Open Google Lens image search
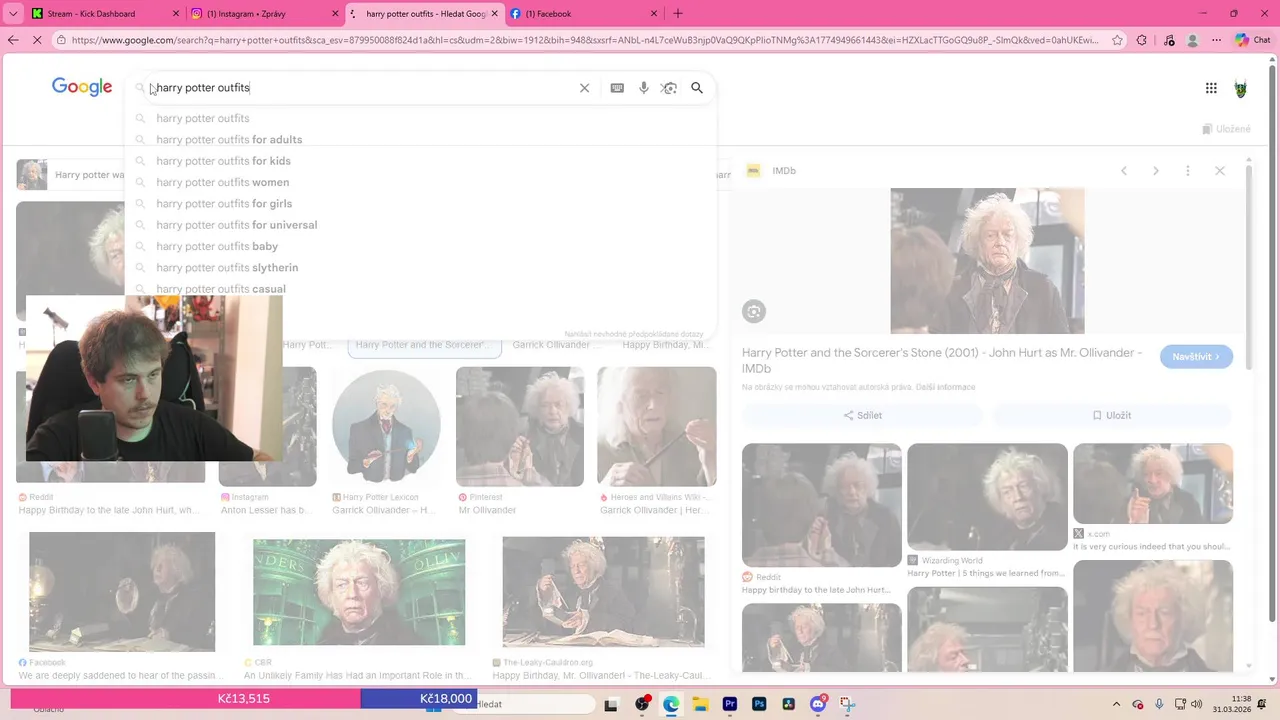Screen dimensions: 1280x720 pos(669,88)
